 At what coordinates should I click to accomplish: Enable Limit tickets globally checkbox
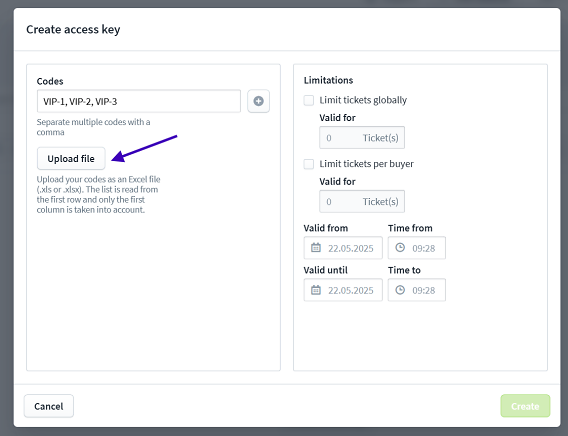pyautogui.click(x=309, y=100)
